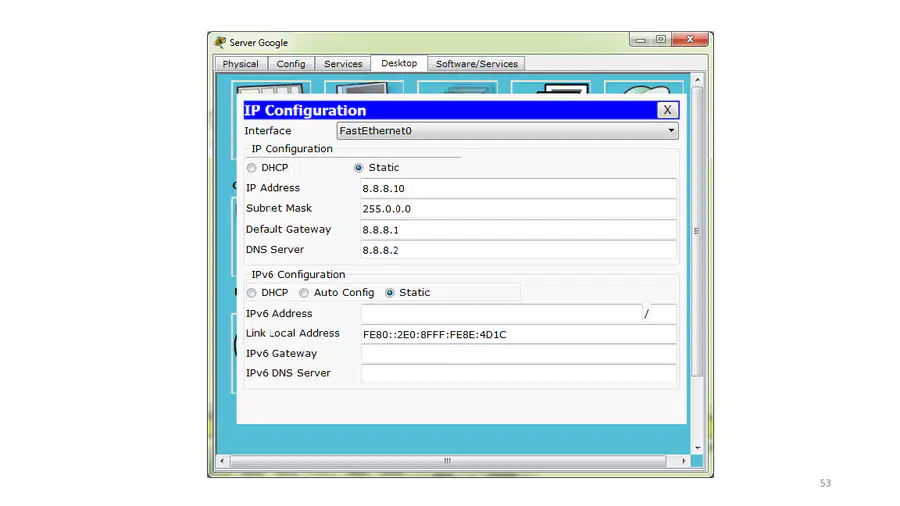This screenshot has height=506, width=900.
Task: Click the horizontal scrollbar thumb
Action: [x=448, y=461]
